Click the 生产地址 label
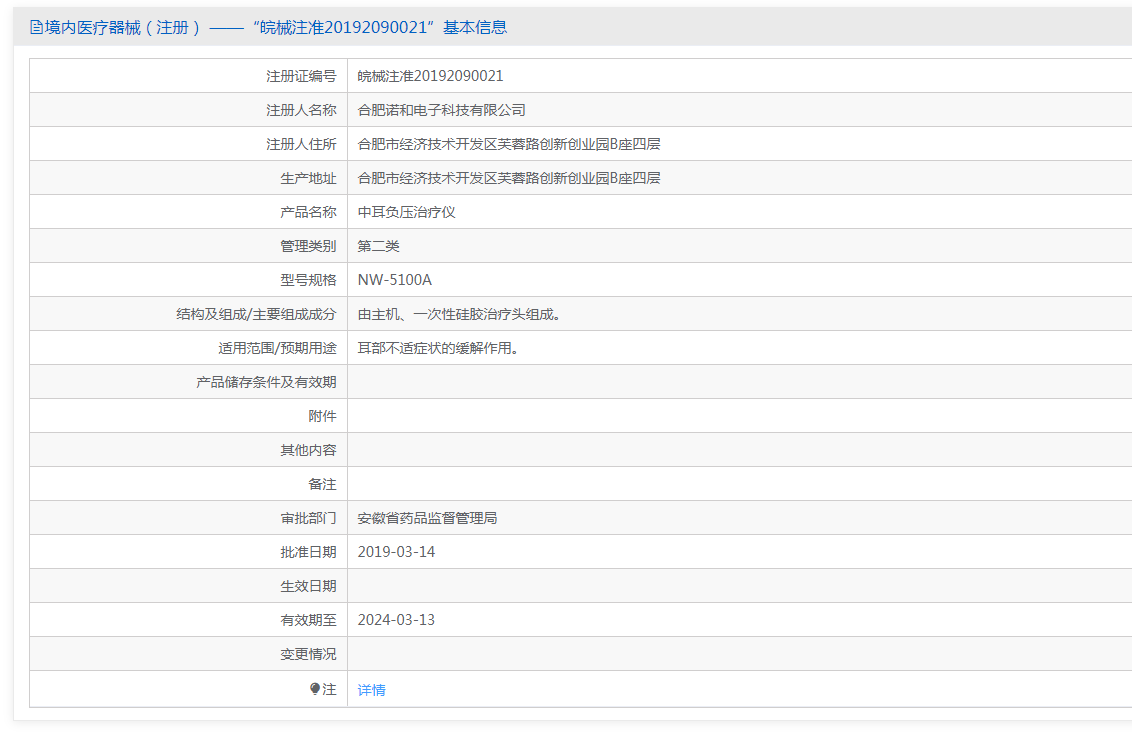 (x=308, y=178)
